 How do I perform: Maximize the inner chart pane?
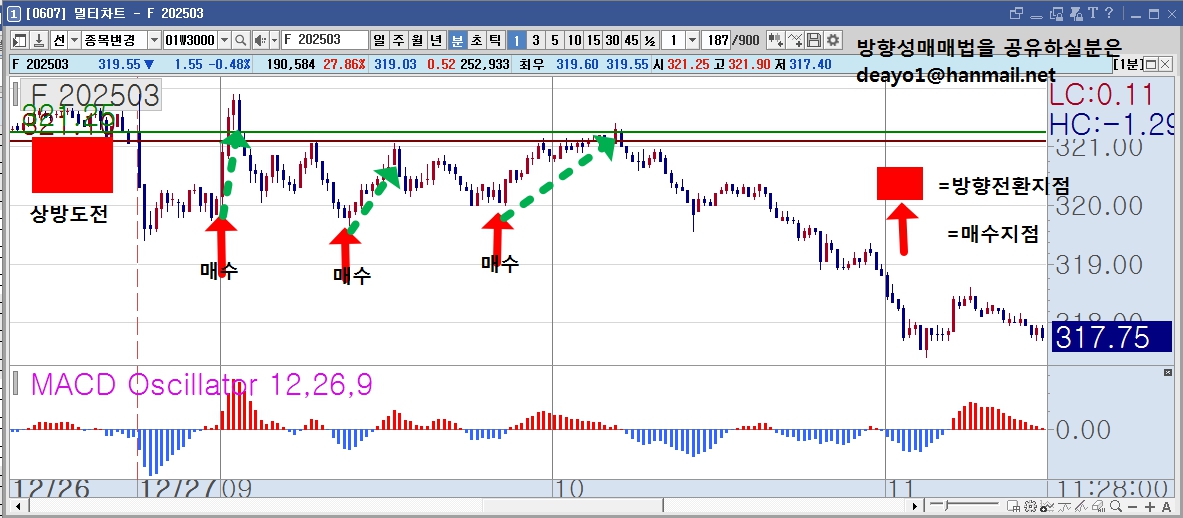[x=1150, y=64]
